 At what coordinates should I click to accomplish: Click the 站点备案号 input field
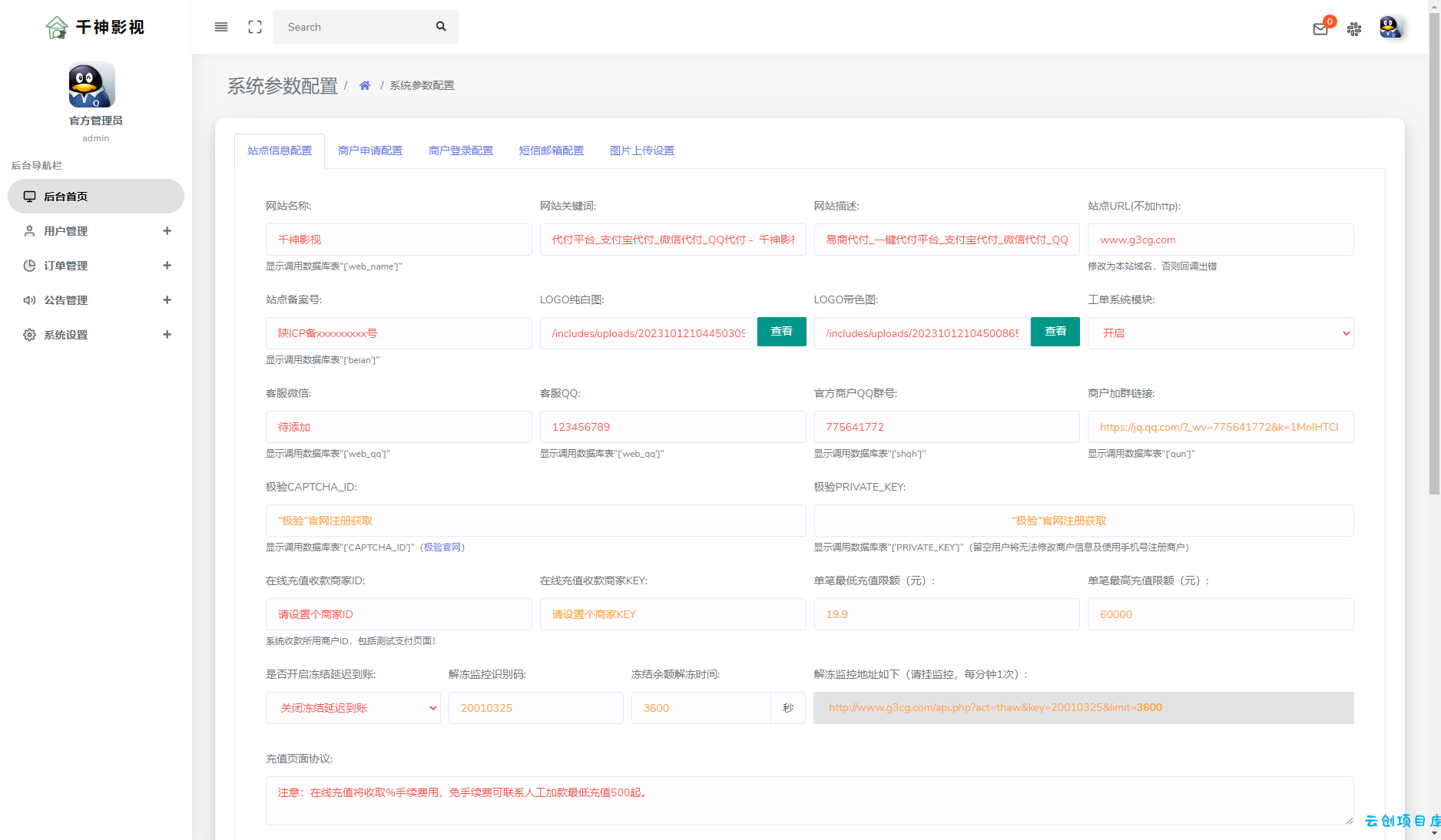(x=399, y=333)
